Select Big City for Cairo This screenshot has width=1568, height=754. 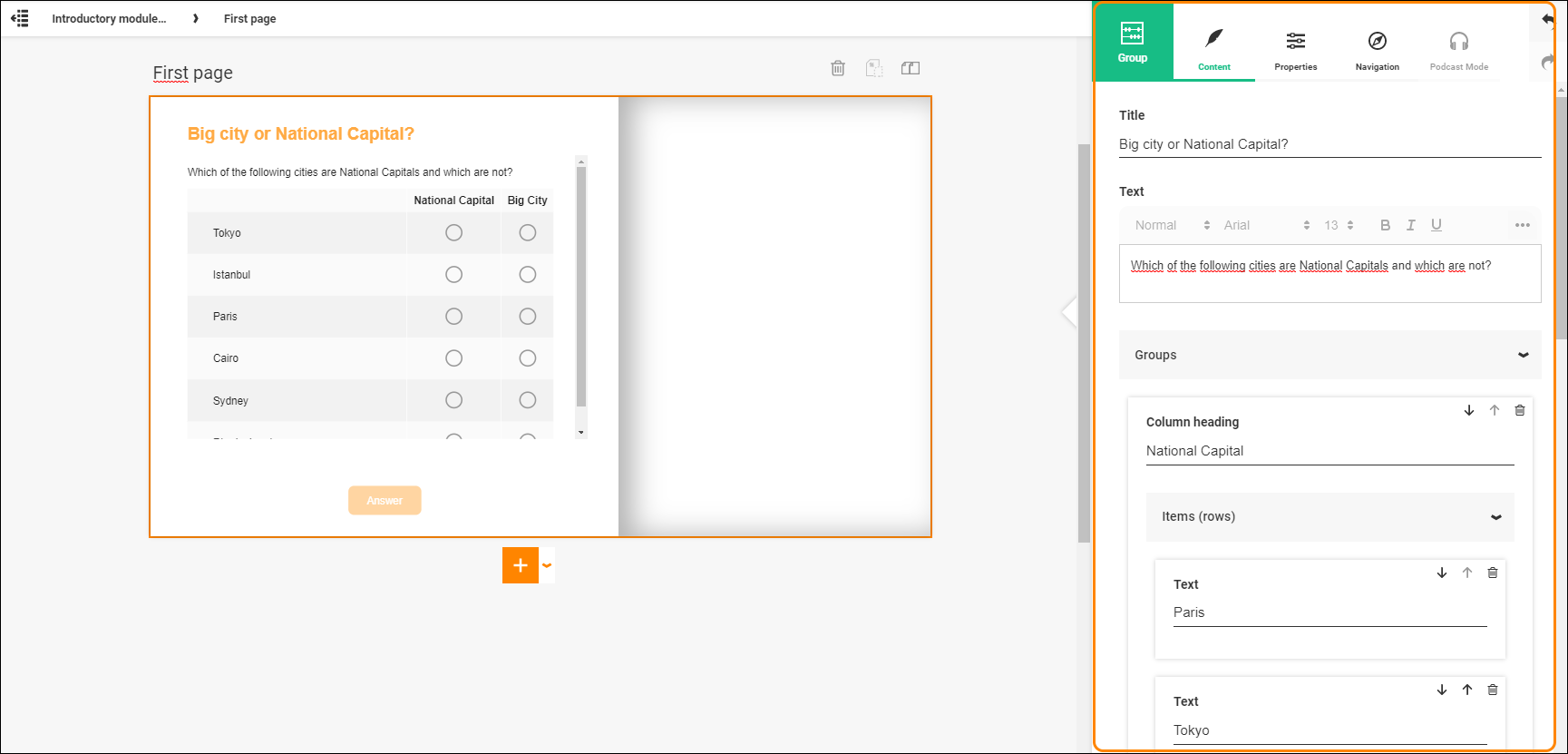pos(528,358)
